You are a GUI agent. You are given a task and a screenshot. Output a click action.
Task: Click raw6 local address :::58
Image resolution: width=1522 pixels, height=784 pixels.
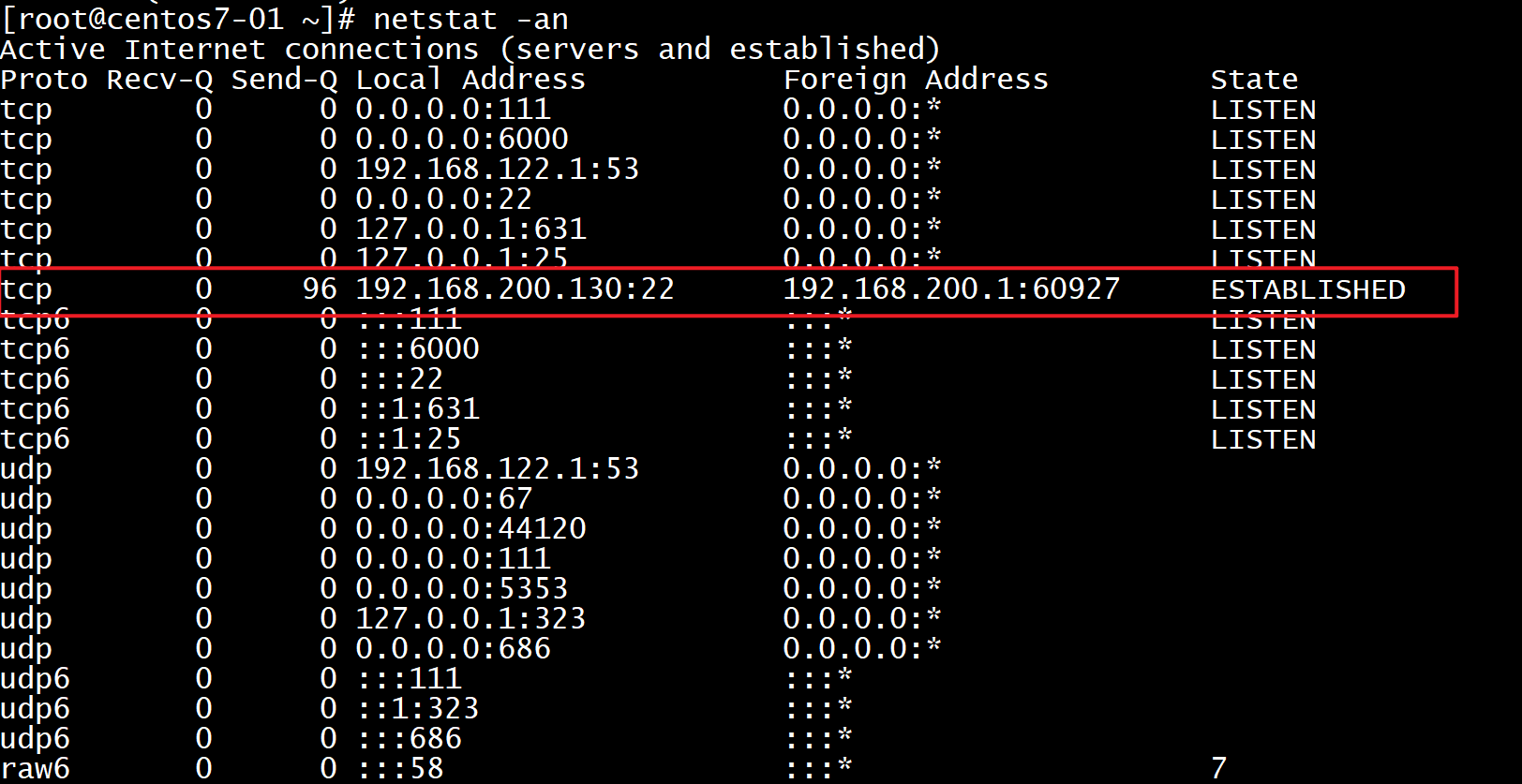coord(400,768)
